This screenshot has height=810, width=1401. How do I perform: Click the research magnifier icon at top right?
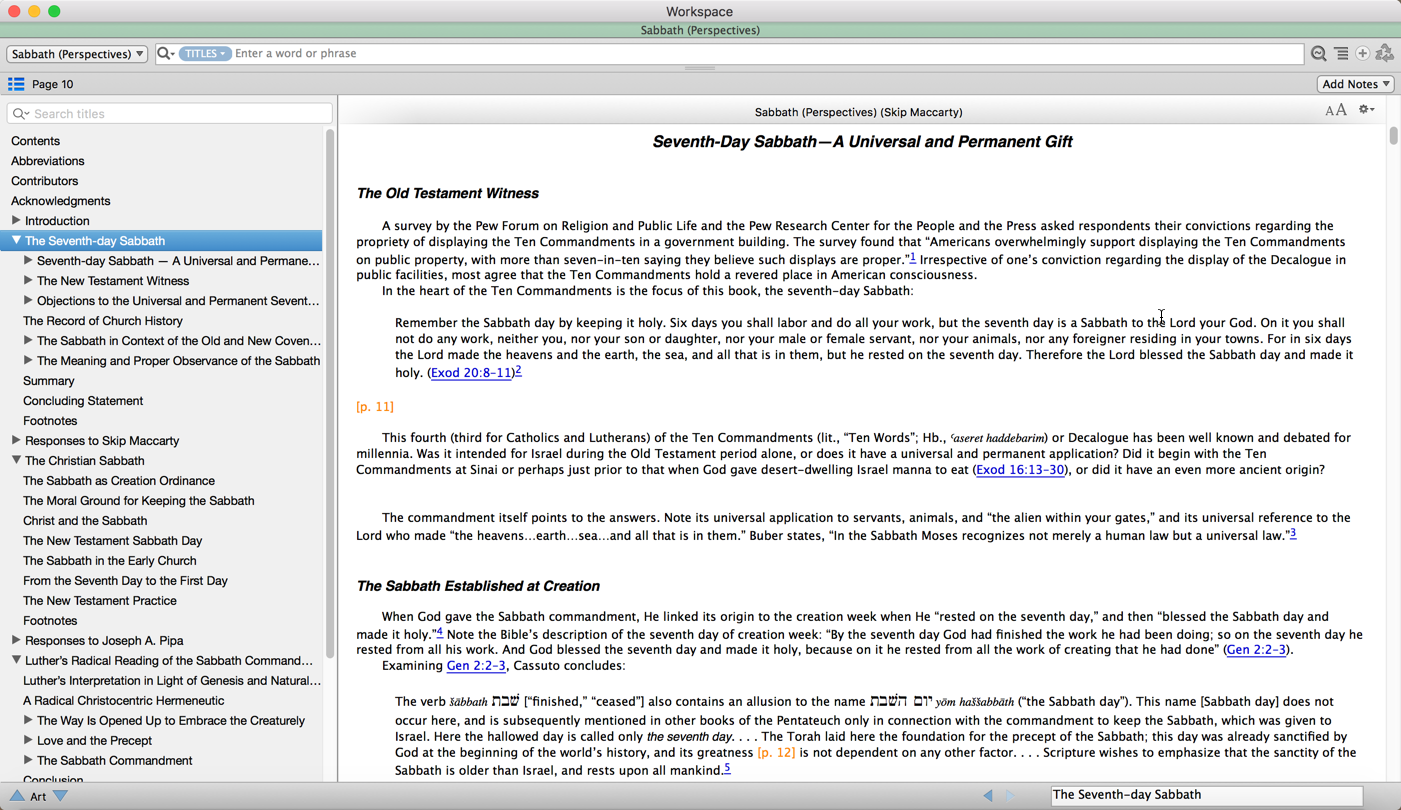[x=1319, y=54]
